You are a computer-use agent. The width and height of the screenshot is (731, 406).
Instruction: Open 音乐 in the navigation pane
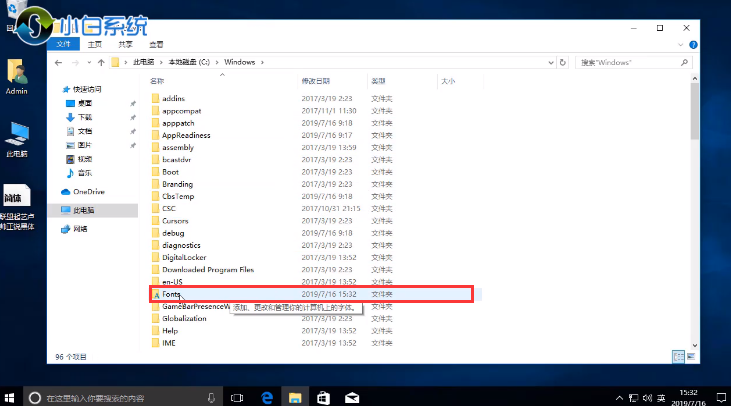point(85,173)
